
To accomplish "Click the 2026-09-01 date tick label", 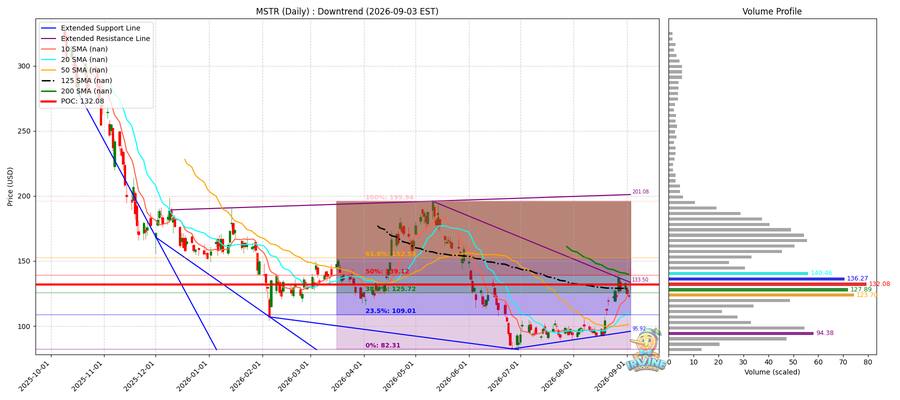I will pyautogui.click(x=612, y=376).
